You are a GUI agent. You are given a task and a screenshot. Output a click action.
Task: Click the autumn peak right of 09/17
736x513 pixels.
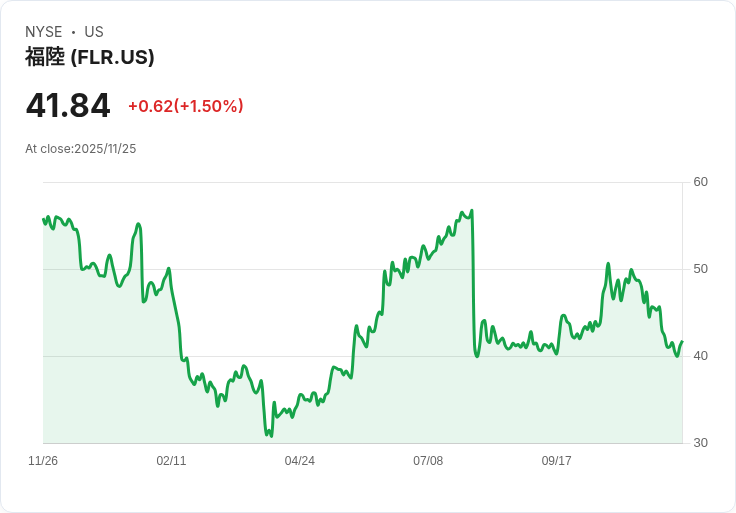[608, 264]
